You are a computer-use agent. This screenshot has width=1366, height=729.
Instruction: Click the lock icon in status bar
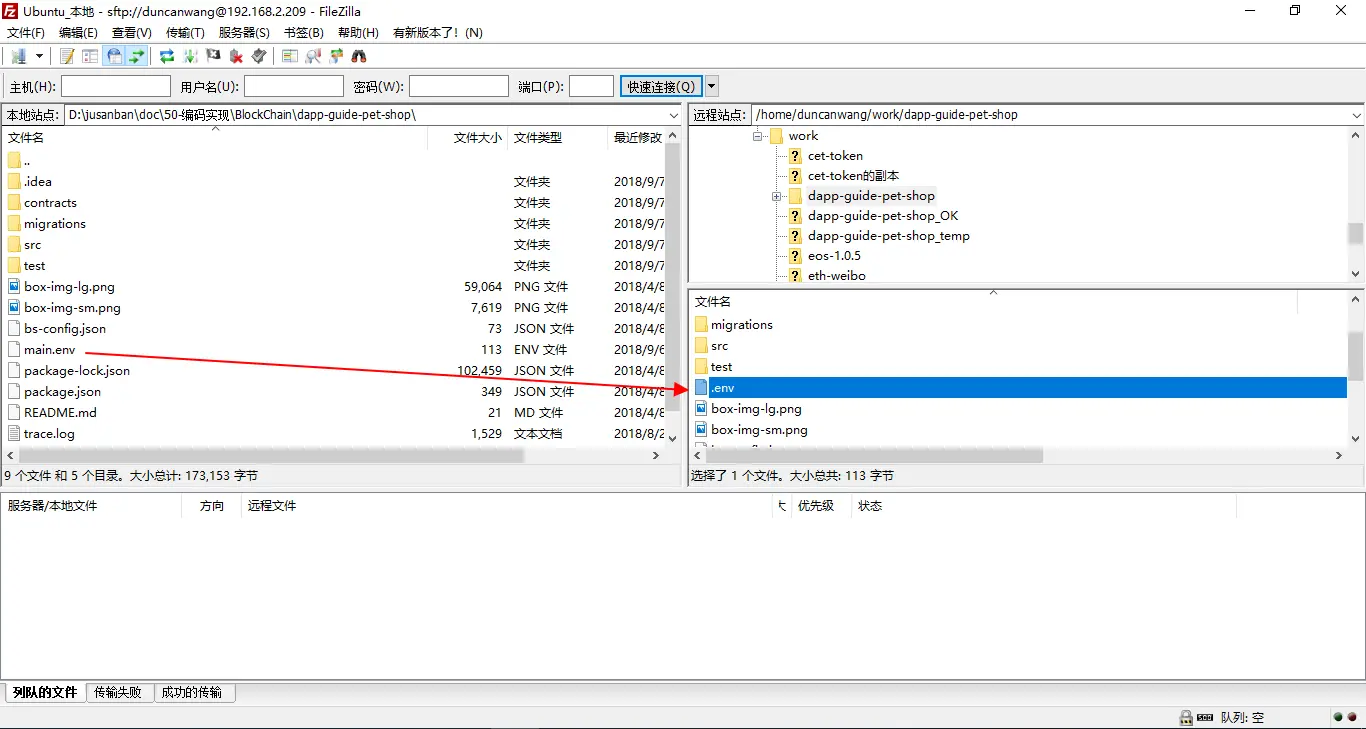(x=1186, y=717)
